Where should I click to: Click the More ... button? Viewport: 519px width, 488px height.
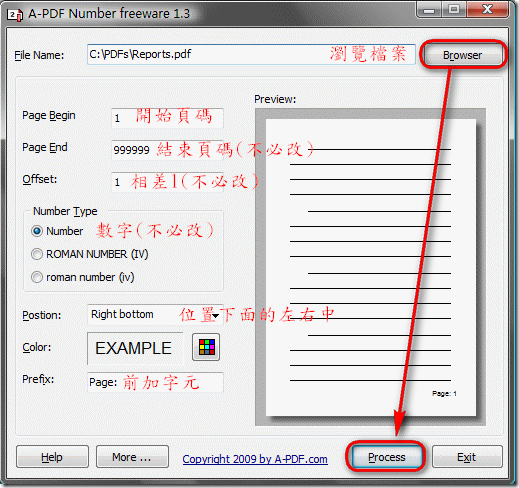[x=132, y=457]
